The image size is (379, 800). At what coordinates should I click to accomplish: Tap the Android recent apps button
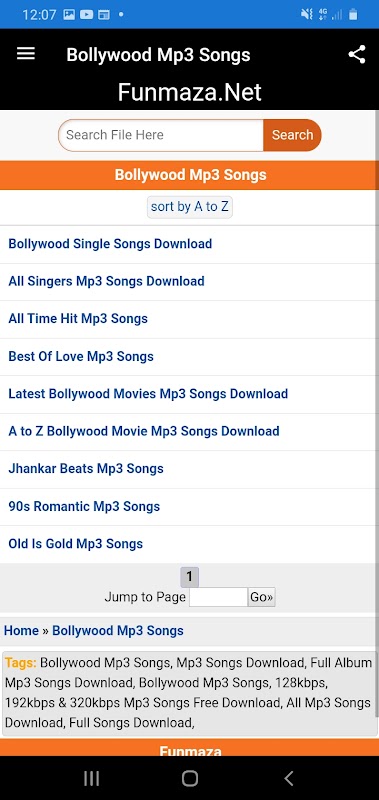click(x=92, y=778)
